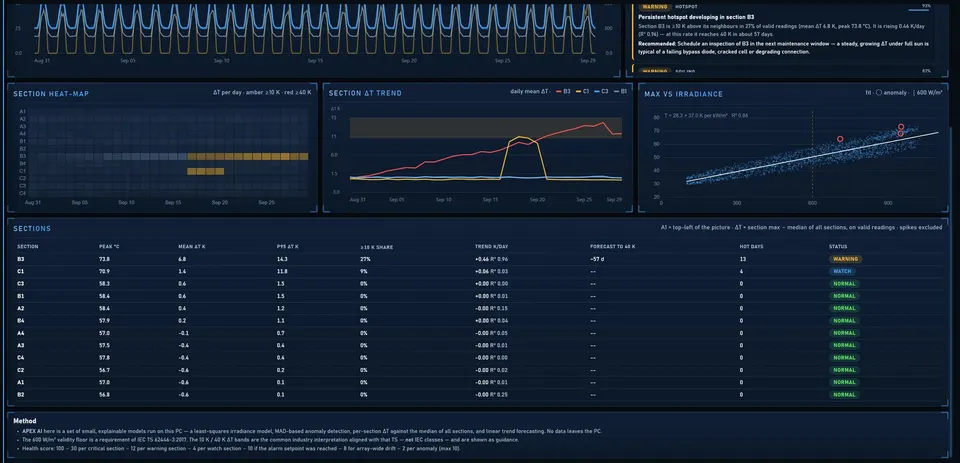Click the hot days value 13
Image resolution: width=960 pixels, height=463 pixels.
[743, 259]
